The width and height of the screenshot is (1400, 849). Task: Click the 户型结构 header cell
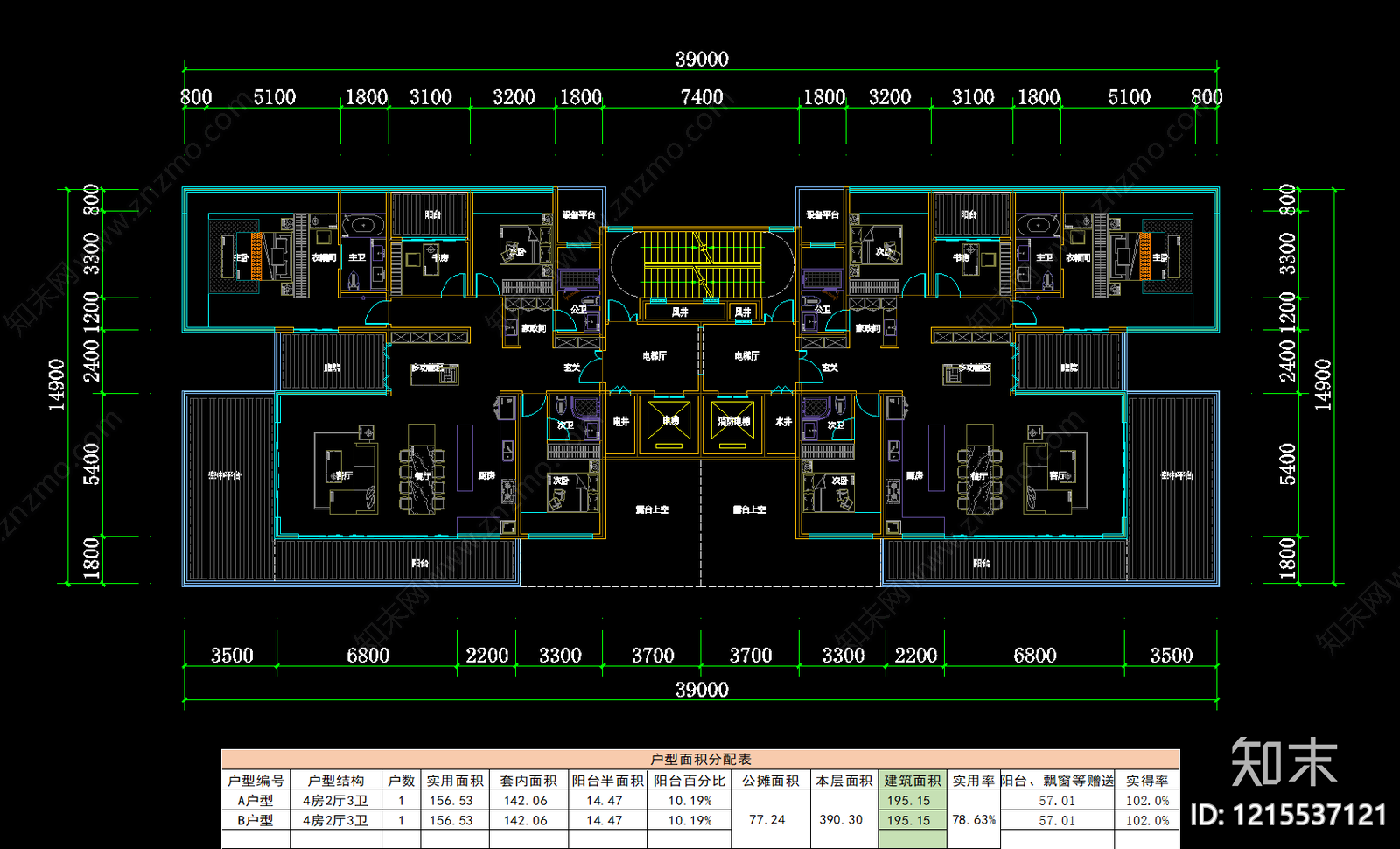coord(336,781)
